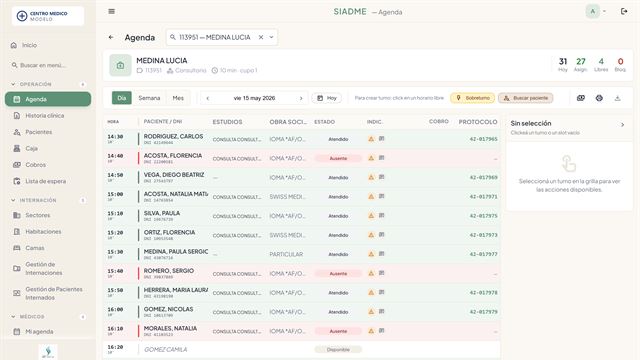The width and height of the screenshot is (640, 360).
Task: Open the hamburger menu icon
Action: pos(111,11)
